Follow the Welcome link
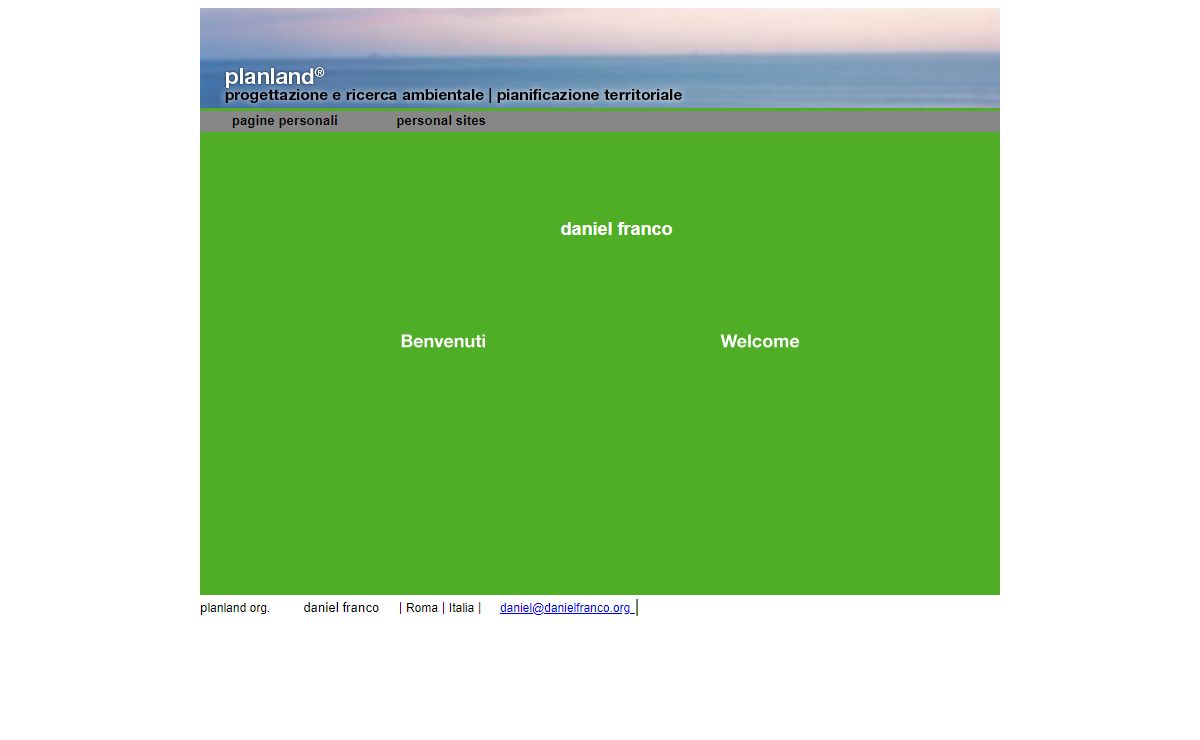1200x740 pixels. pos(760,341)
